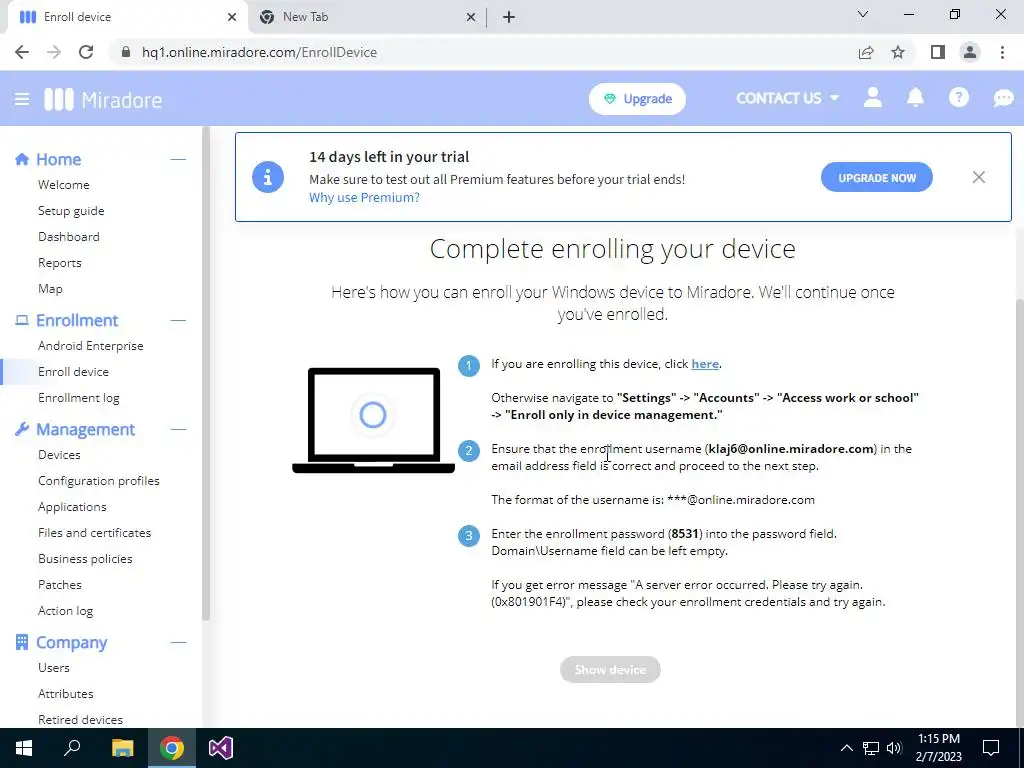The height and width of the screenshot is (768, 1024).
Task: Open Configuration profiles
Action: (99, 481)
